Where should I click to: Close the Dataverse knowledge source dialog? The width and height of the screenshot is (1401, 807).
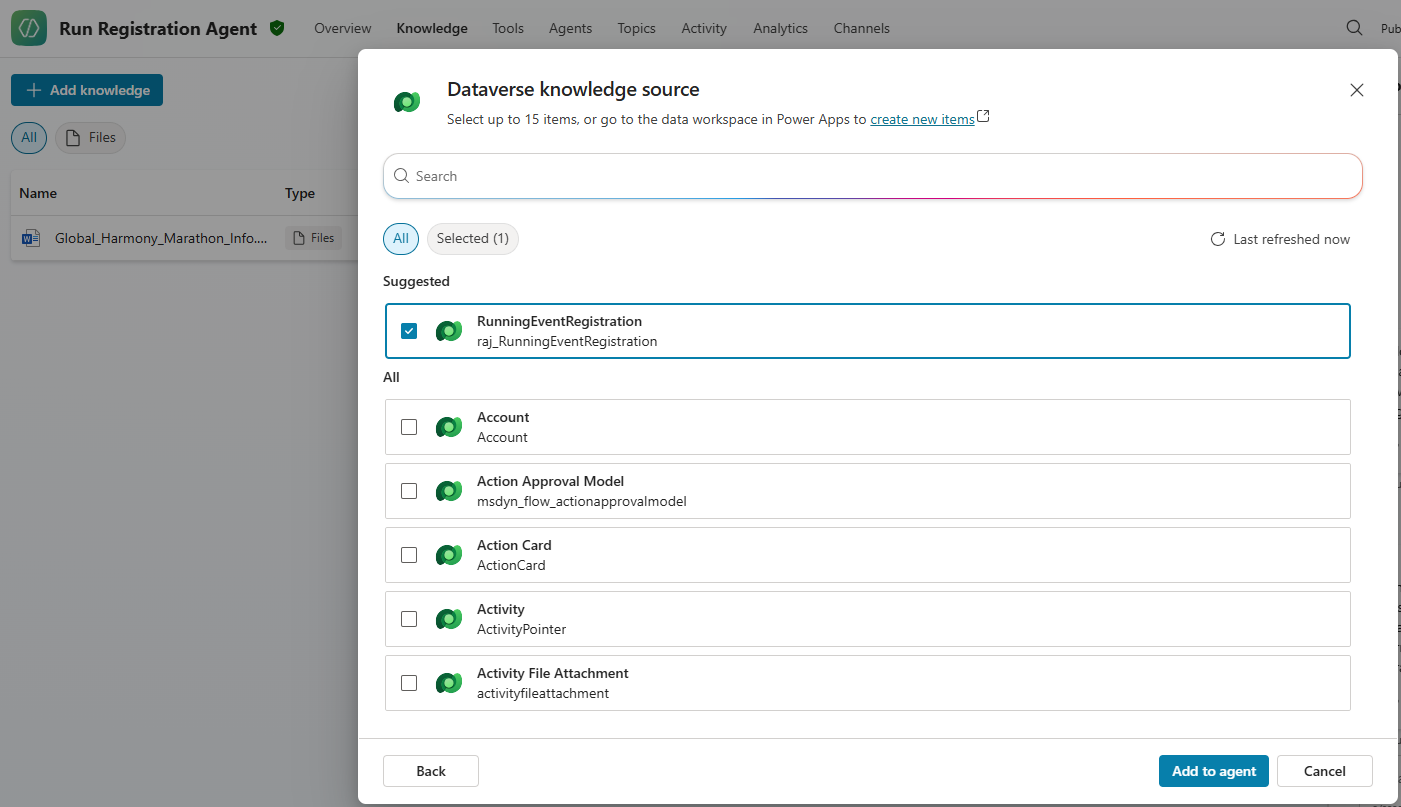[x=1356, y=90]
